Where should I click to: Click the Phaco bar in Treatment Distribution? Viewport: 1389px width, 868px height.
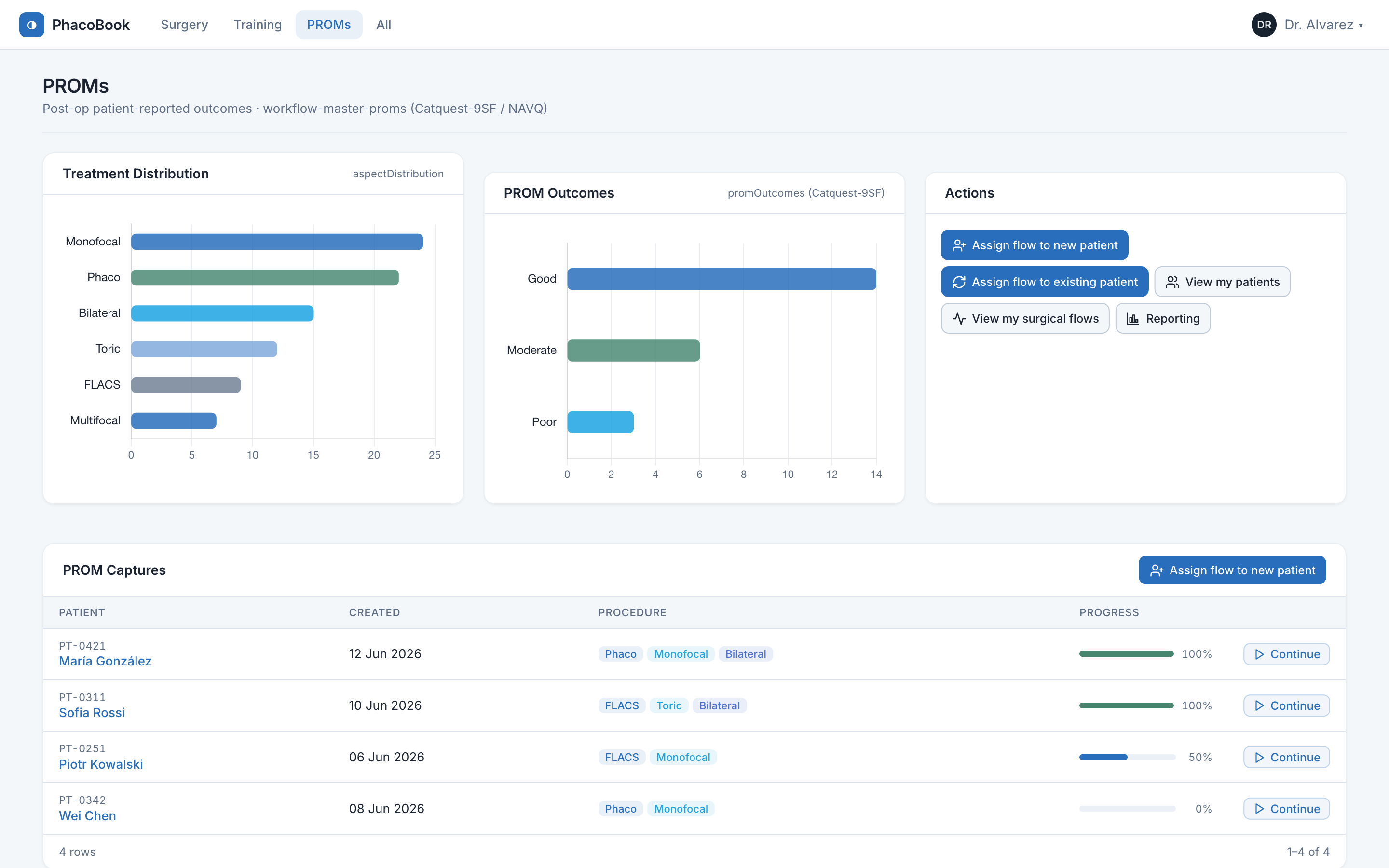pos(265,277)
